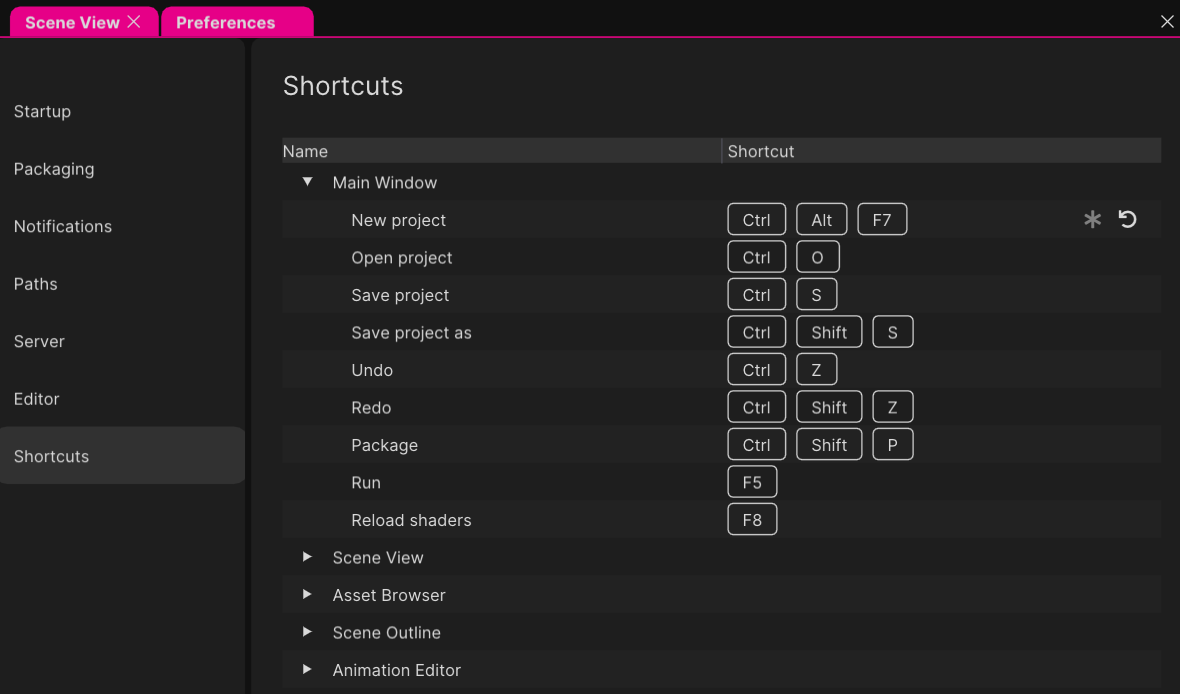The height and width of the screenshot is (694, 1180).
Task: Open the Startup settings section
Action: point(42,111)
